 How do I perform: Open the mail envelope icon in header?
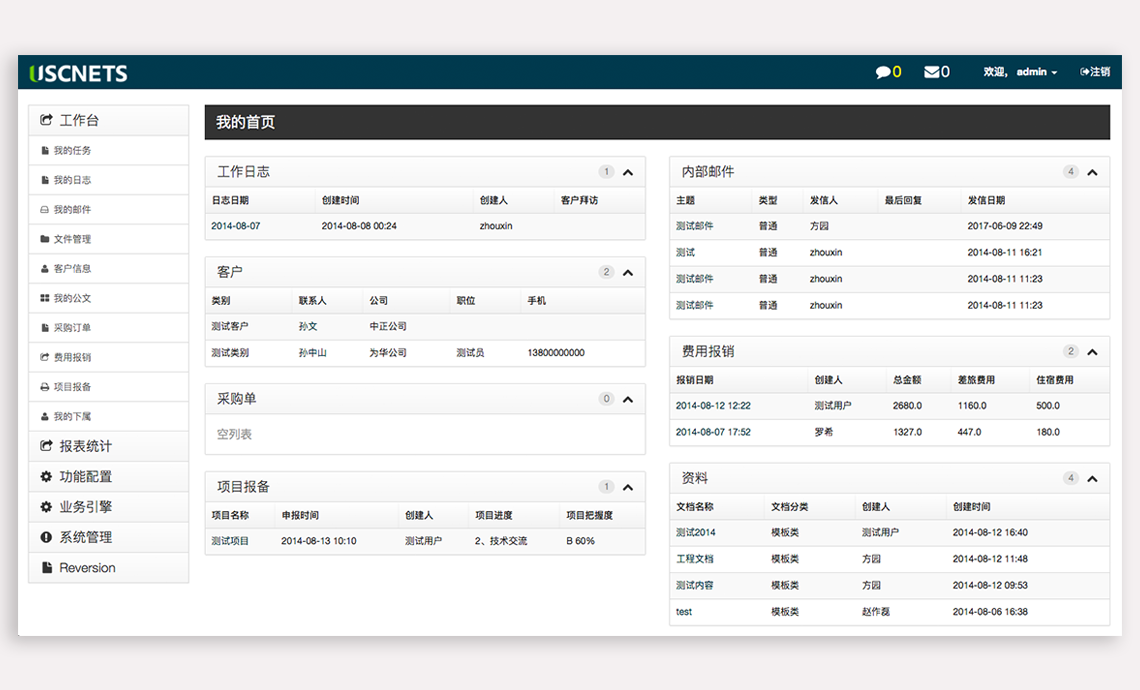[931, 72]
